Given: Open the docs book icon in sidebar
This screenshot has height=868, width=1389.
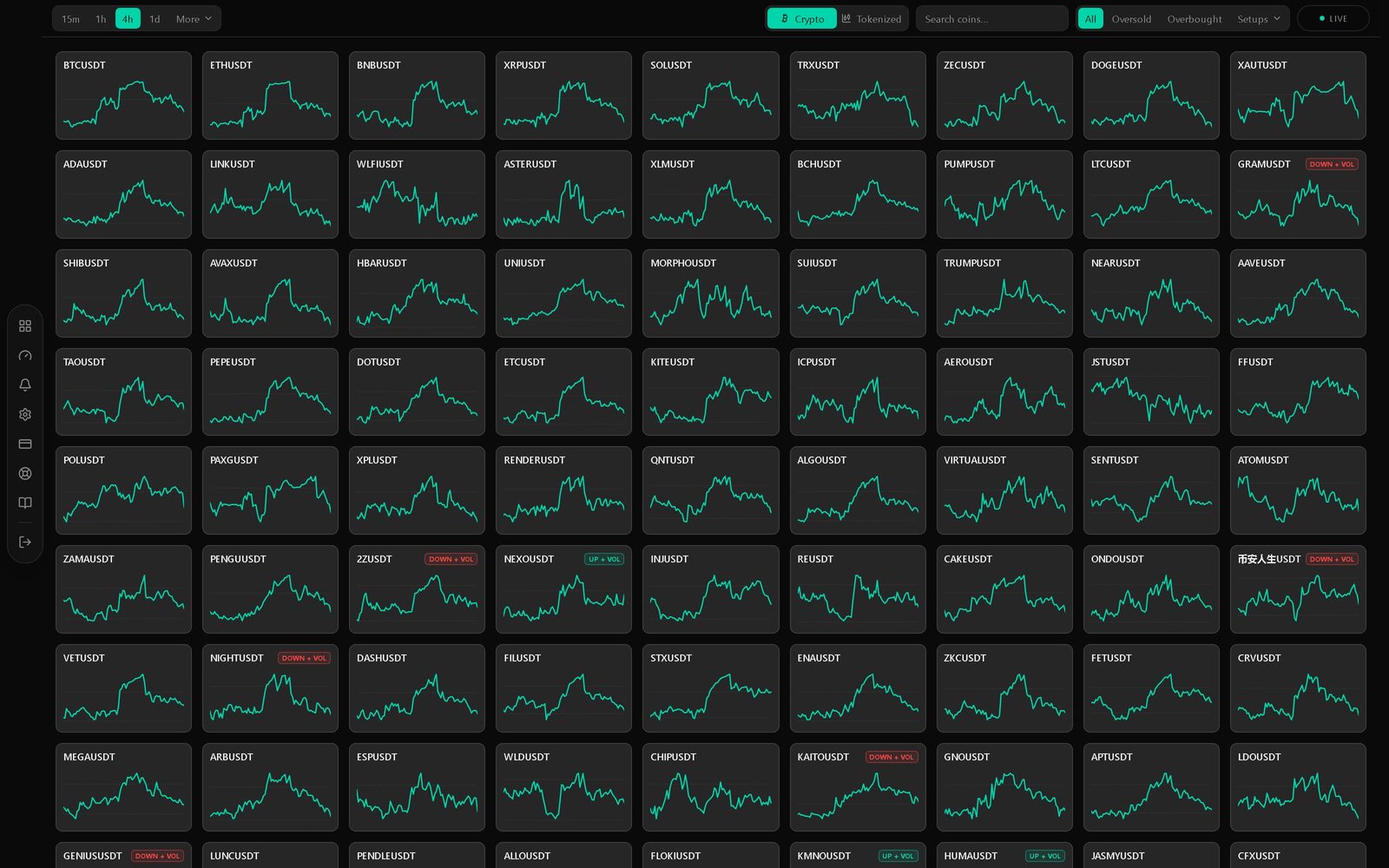Looking at the screenshot, I should pyautogui.click(x=25, y=503).
